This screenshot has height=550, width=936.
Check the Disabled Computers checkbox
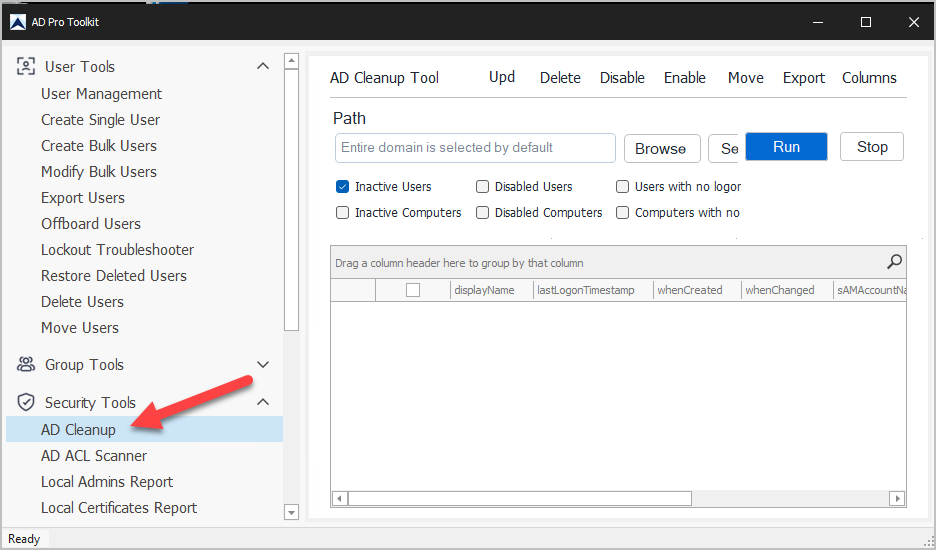pyautogui.click(x=482, y=213)
